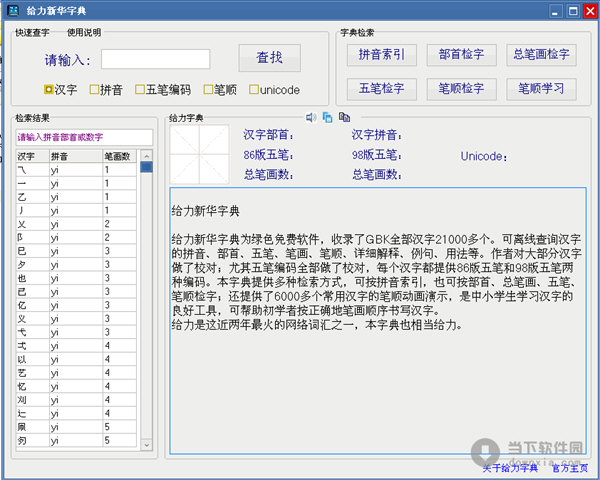The height and width of the screenshot is (480, 600).
Task: Open the 拼音索引 lookup
Action: coord(382,55)
